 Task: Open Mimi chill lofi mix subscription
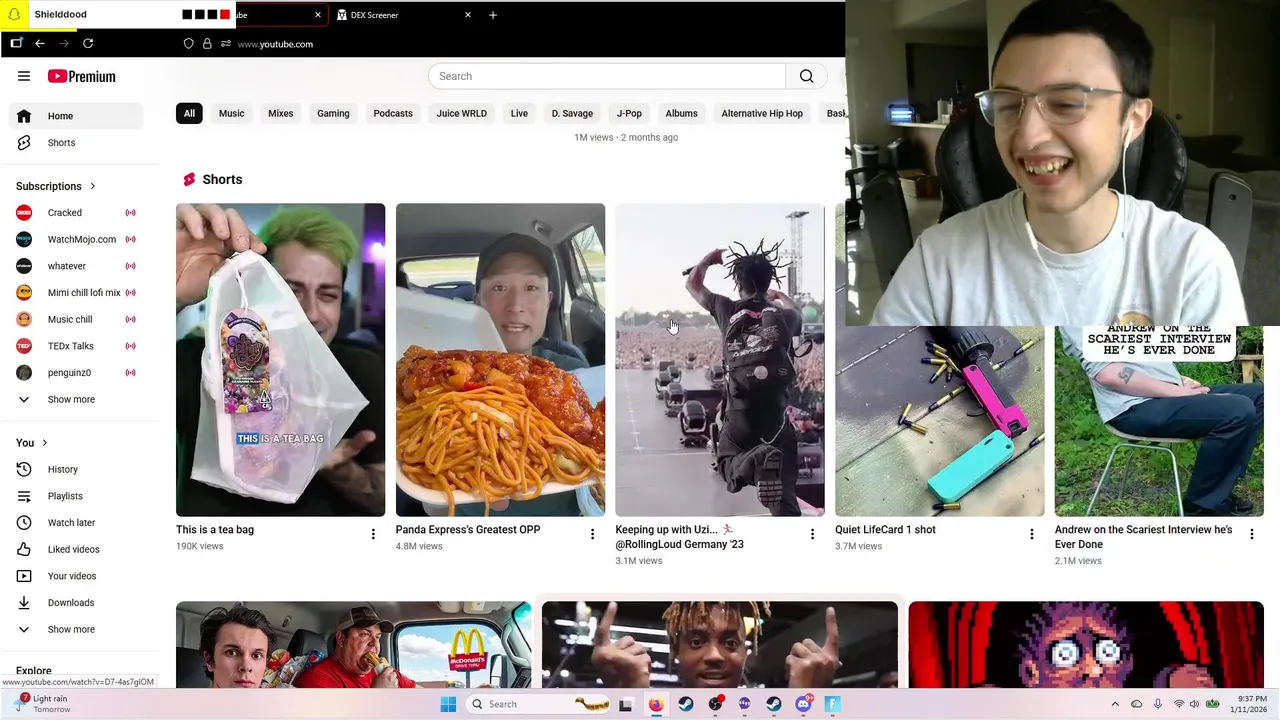pyautogui.click(x=76, y=292)
